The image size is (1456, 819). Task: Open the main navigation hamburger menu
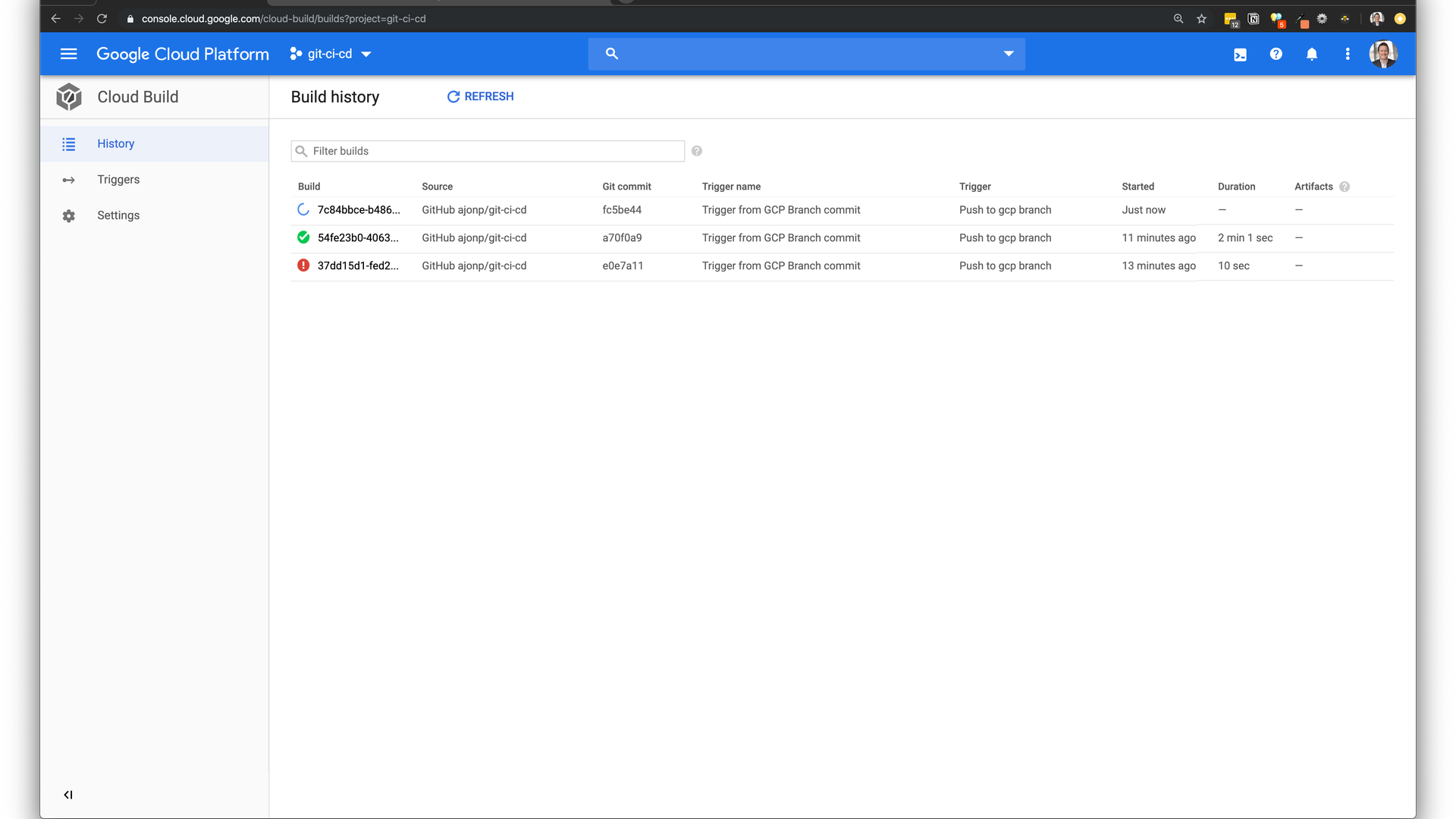pyautogui.click(x=68, y=54)
